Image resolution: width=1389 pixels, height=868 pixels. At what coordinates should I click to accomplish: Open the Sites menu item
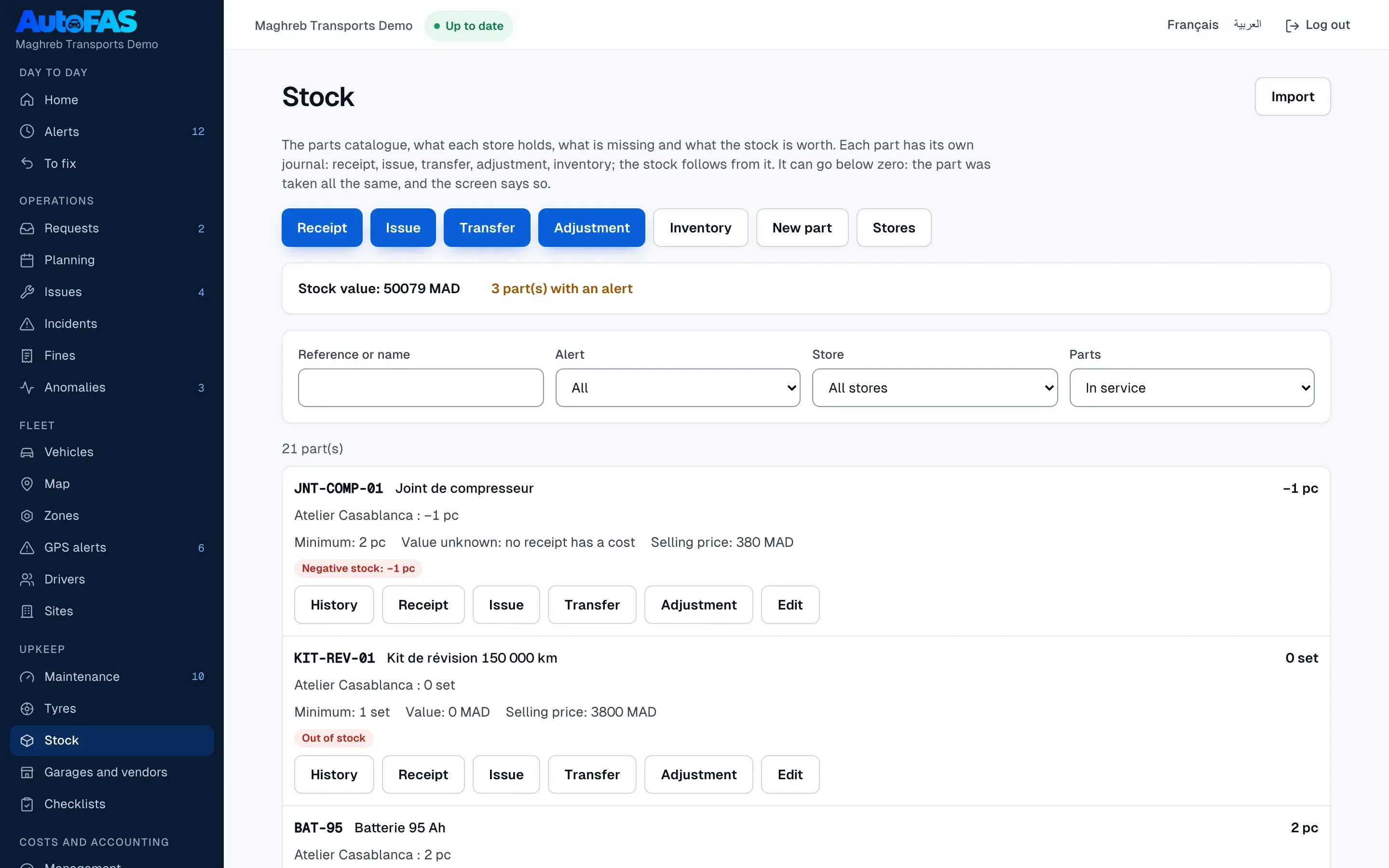click(112, 611)
